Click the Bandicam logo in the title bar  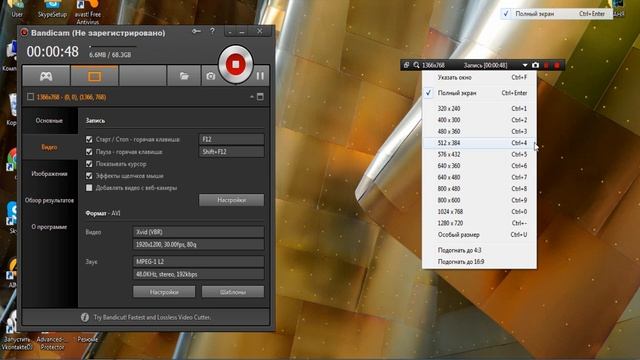point(24,32)
